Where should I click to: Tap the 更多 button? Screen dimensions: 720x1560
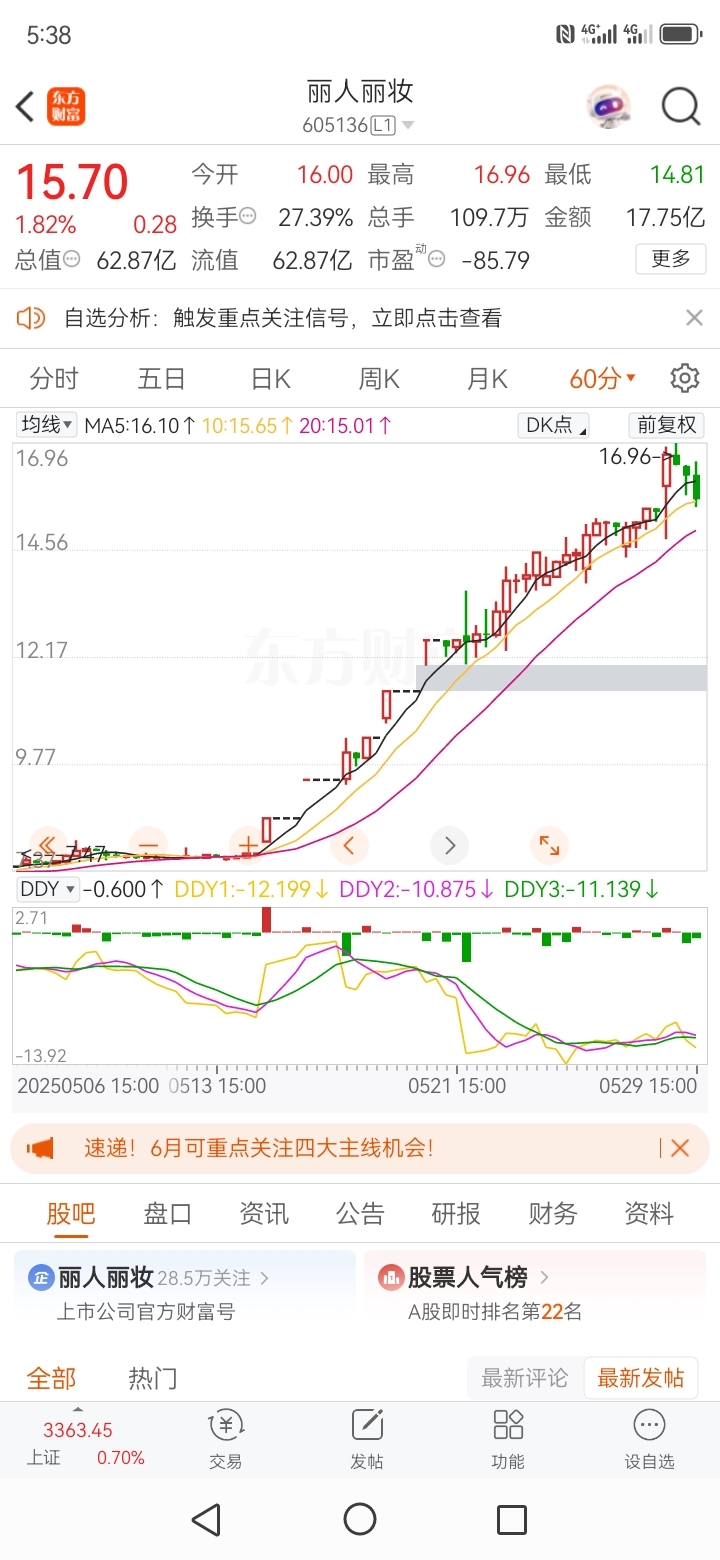pyautogui.click(x=671, y=259)
